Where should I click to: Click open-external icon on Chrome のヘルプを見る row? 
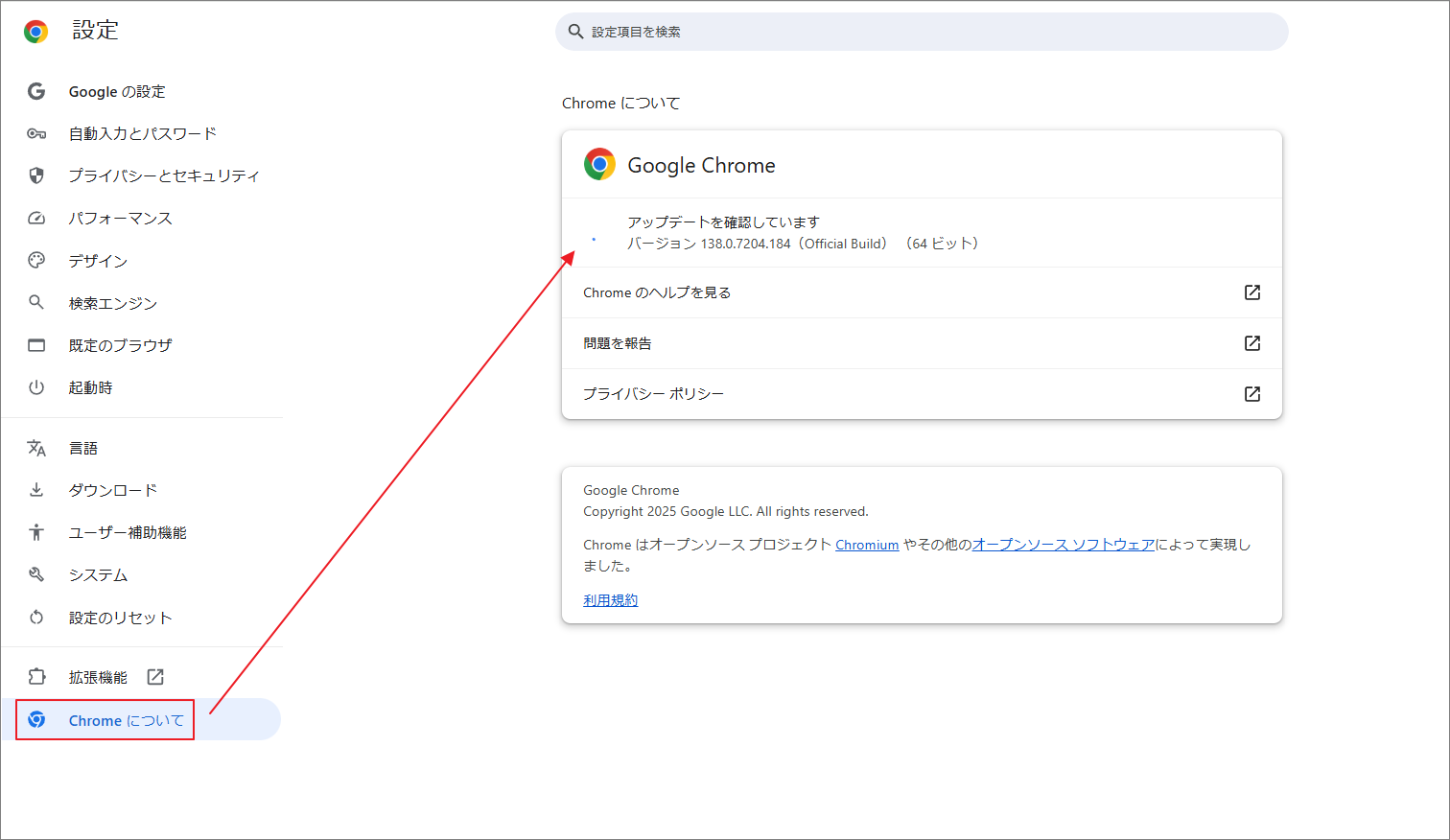coord(1252,292)
